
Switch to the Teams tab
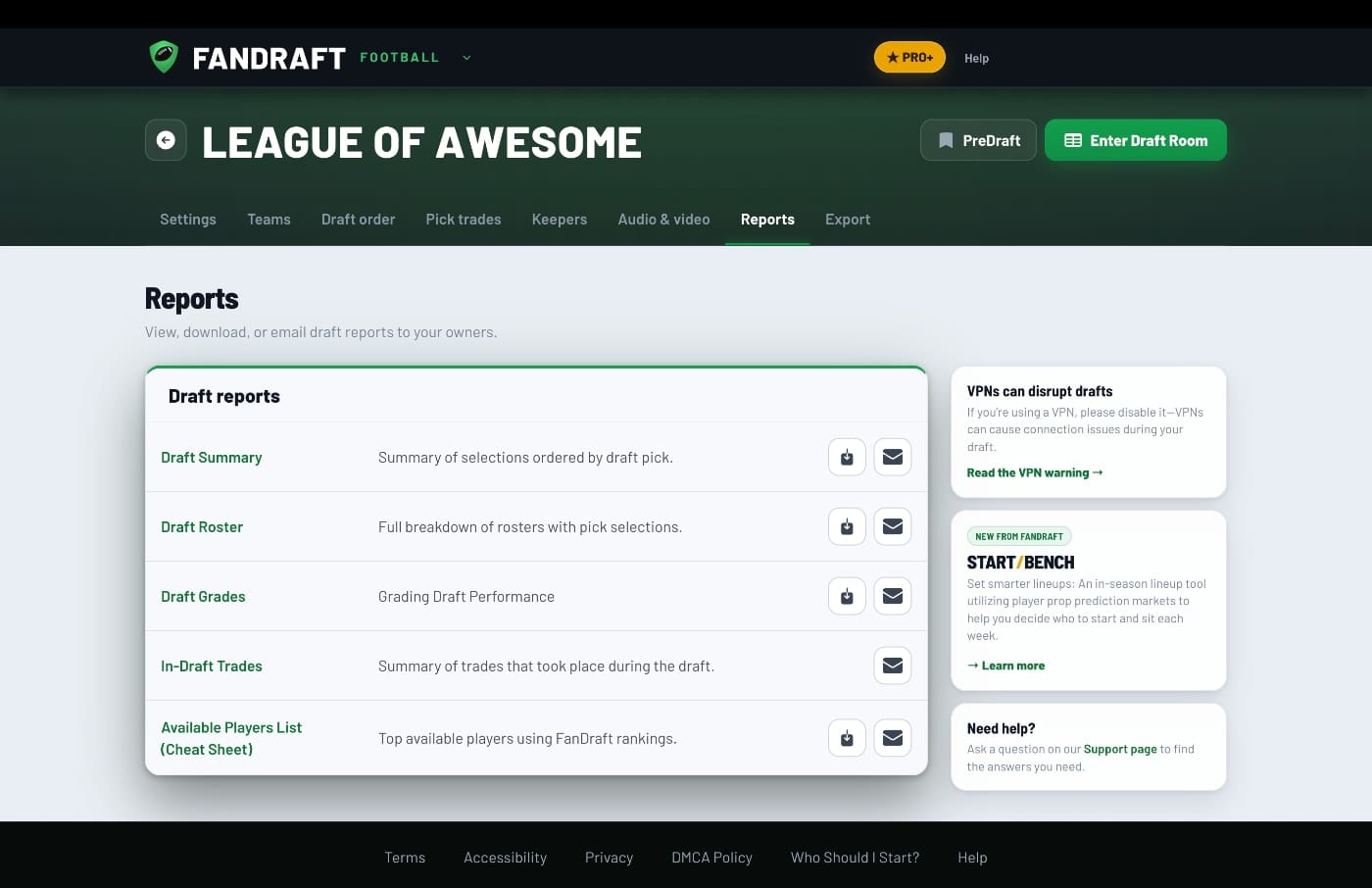tap(269, 220)
